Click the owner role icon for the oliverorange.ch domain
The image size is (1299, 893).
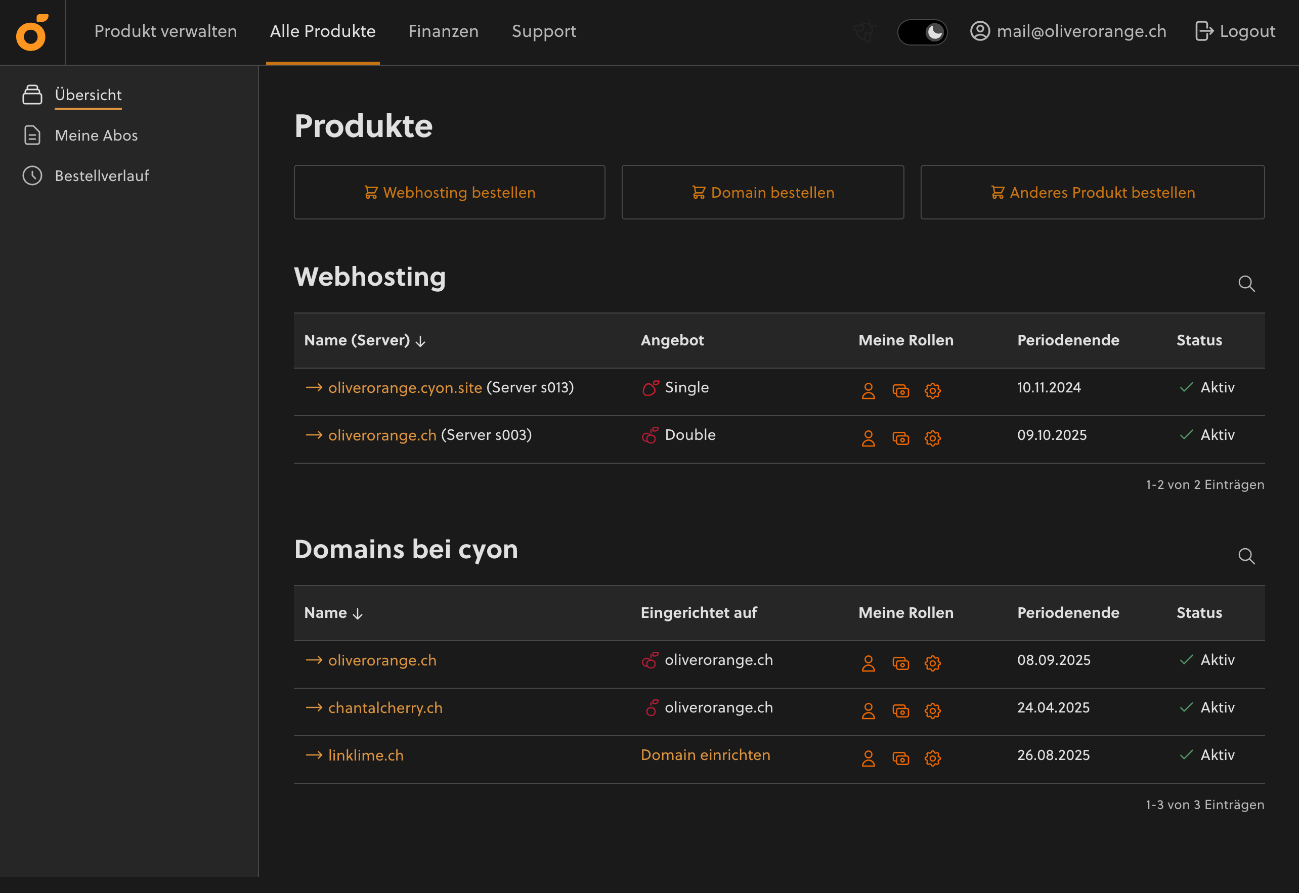[x=869, y=663]
